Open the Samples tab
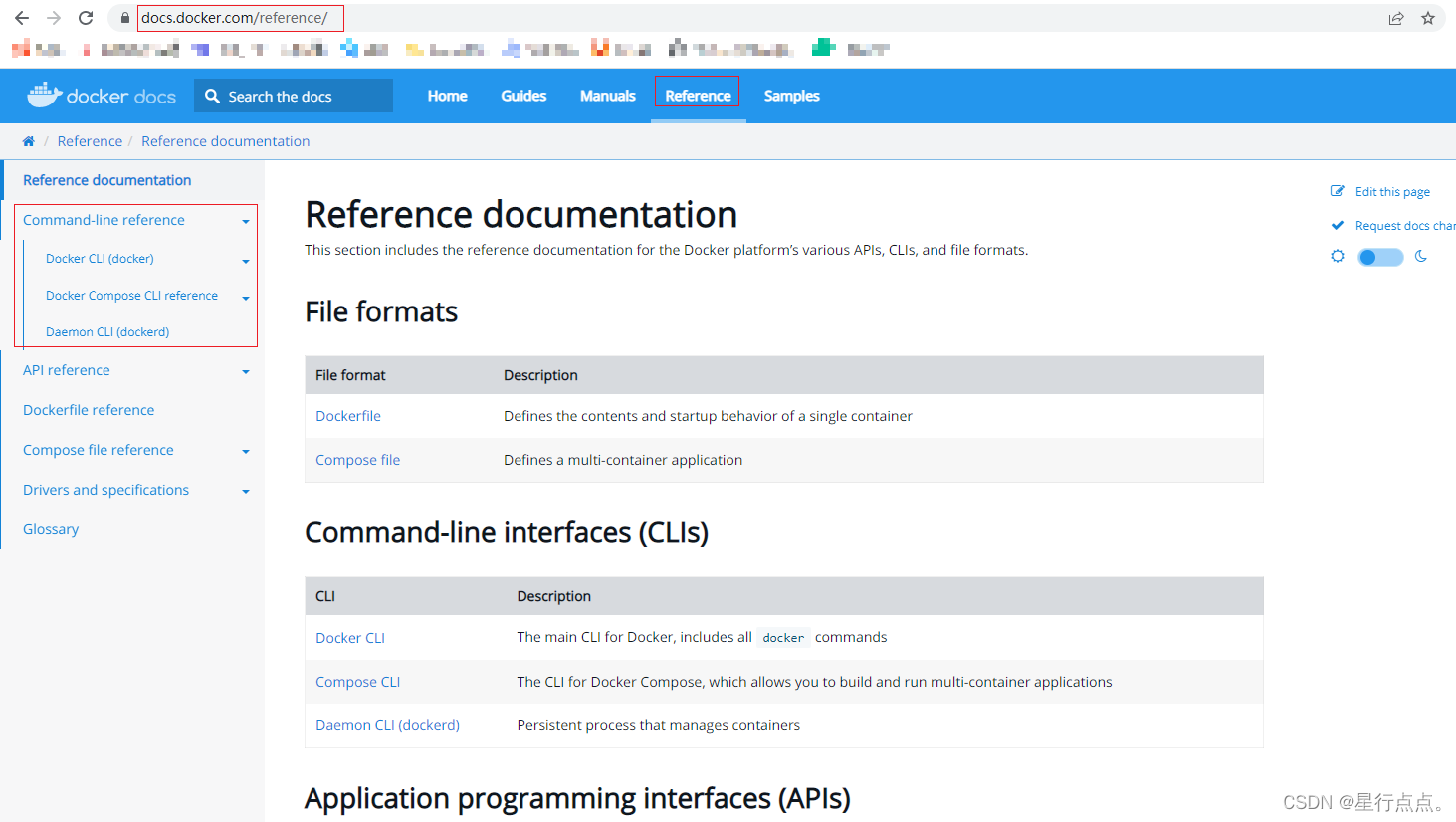This screenshot has width=1456, height=822. 792,96
